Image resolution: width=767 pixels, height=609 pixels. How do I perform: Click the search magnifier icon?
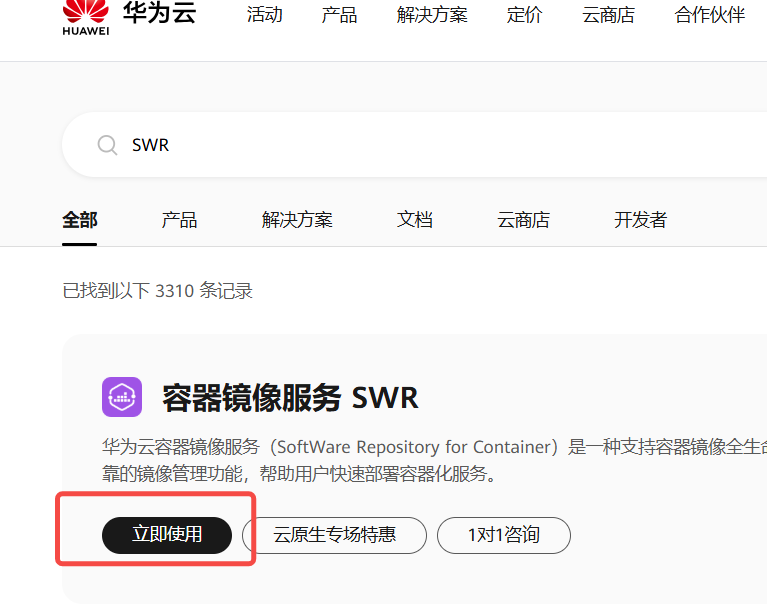107,145
